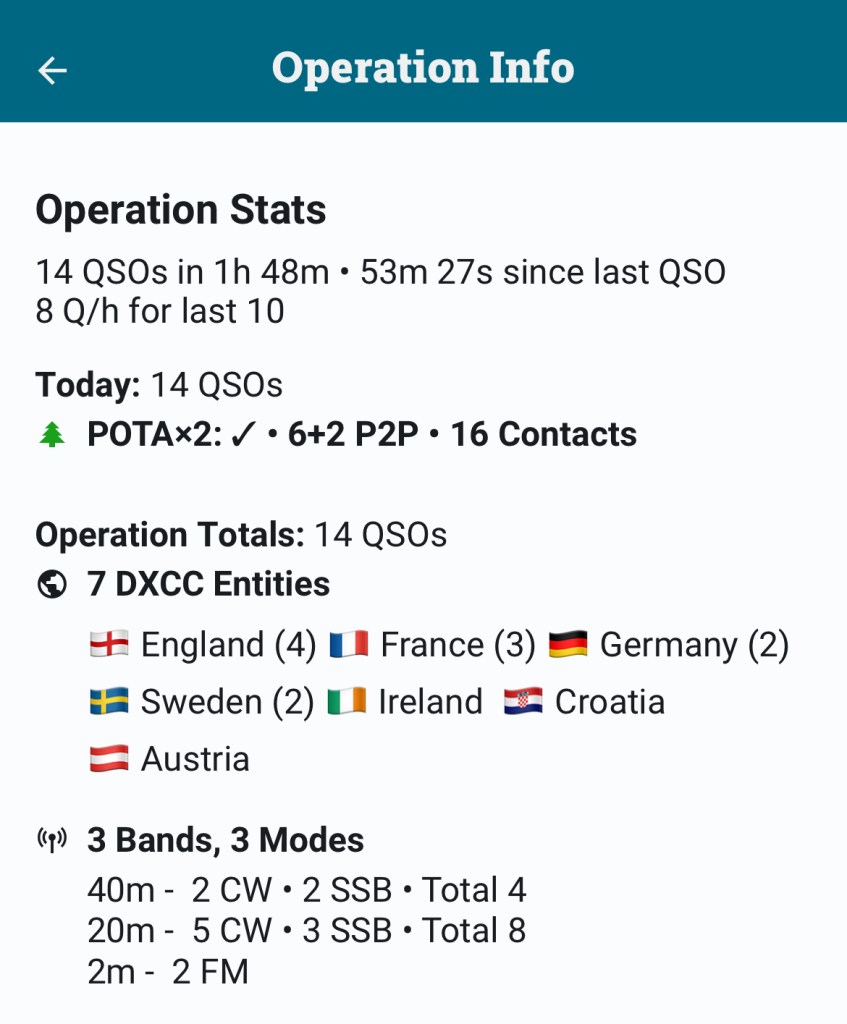This screenshot has height=1024, width=847.
Task: Tap the 20m band totals row
Action: click(306, 931)
